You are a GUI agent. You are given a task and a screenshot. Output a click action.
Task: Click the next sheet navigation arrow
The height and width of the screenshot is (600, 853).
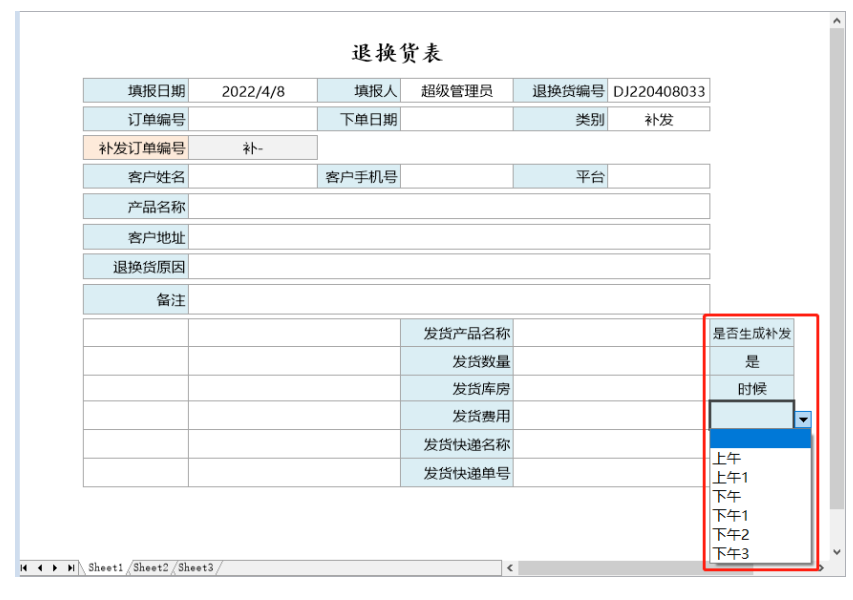54,568
